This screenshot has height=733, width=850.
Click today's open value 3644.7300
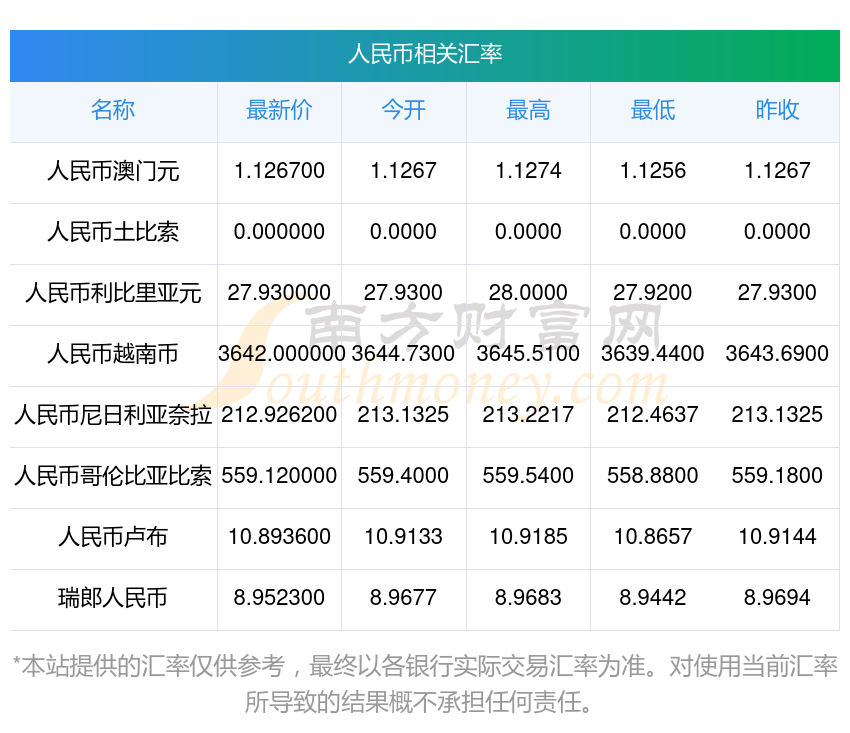pyautogui.click(x=403, y=353)
